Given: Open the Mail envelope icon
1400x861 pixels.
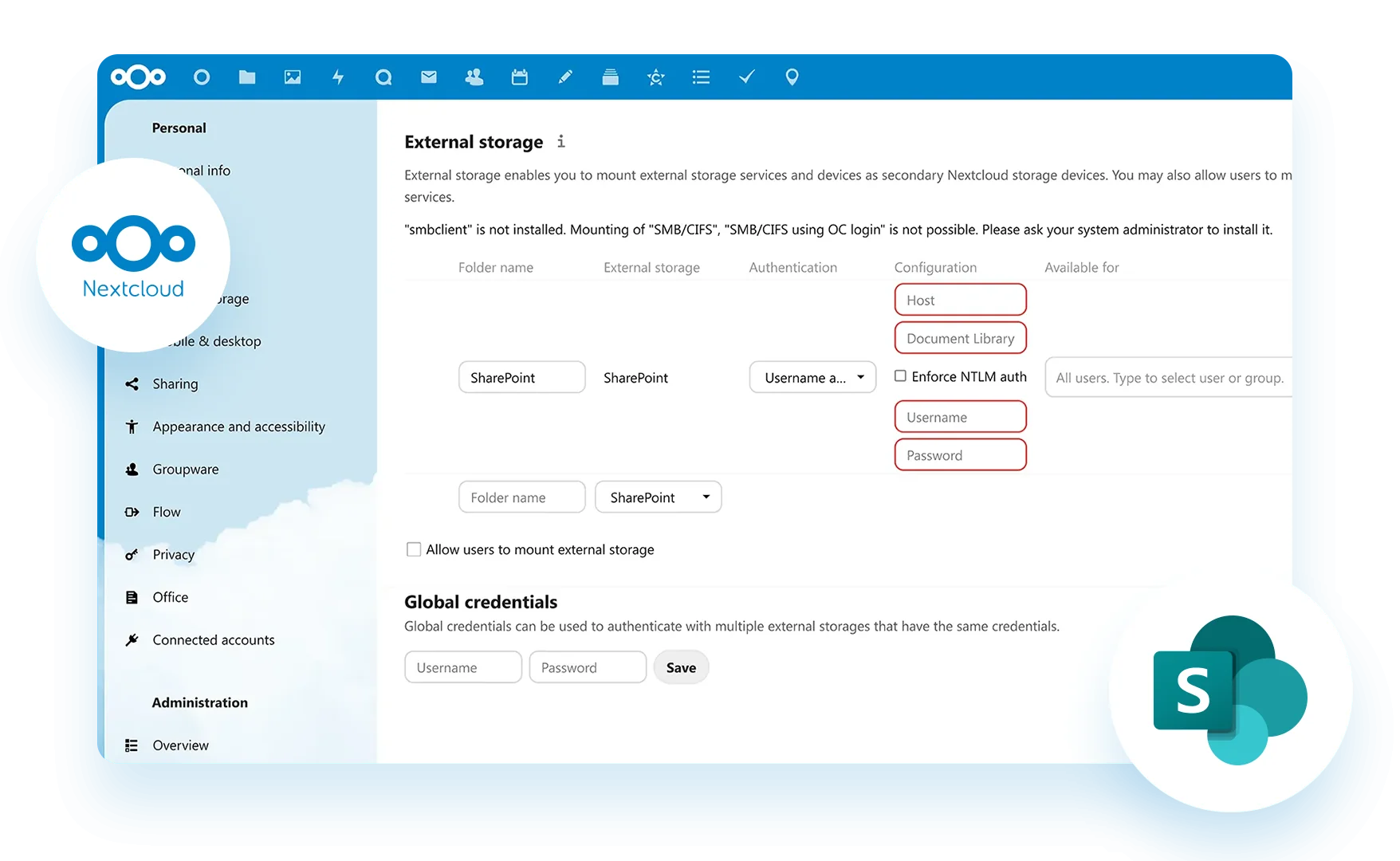Looking at the screenshot, I should (429, 77).
